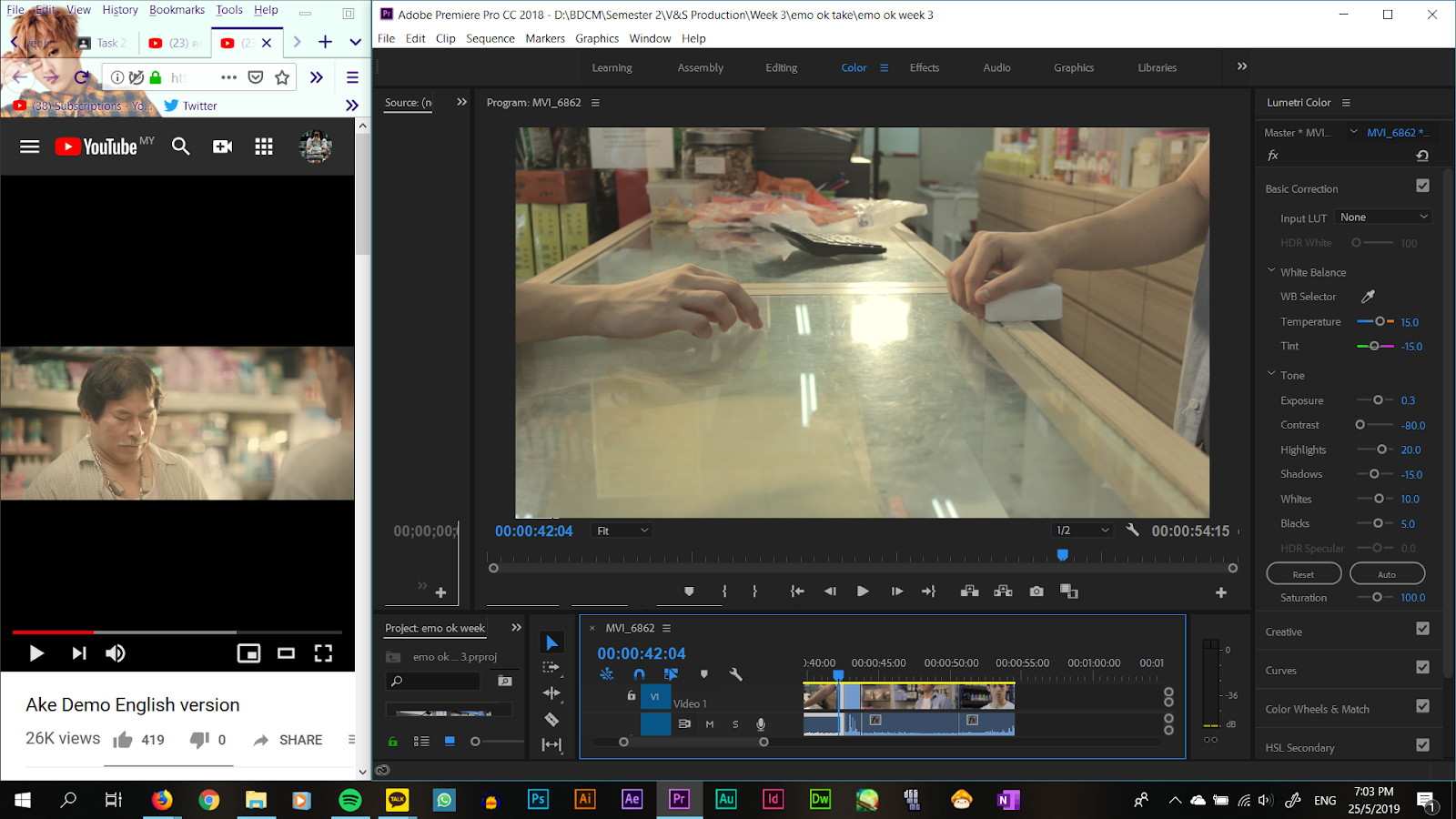Collapse the Tone section
The image size is (1456, 819).
pyautogui.click(x=1271, y=374)
